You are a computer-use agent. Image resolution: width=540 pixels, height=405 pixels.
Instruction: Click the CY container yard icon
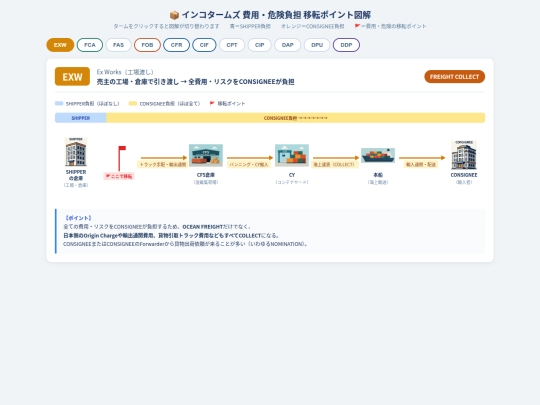292,155
